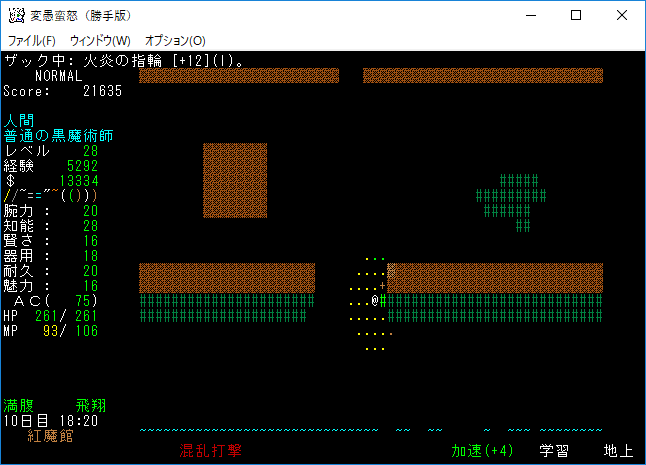This screenshot has height=465, width=646.
Task: Click the 学習 status indicator
Action: pyautogui.click(x=555, y=451)
